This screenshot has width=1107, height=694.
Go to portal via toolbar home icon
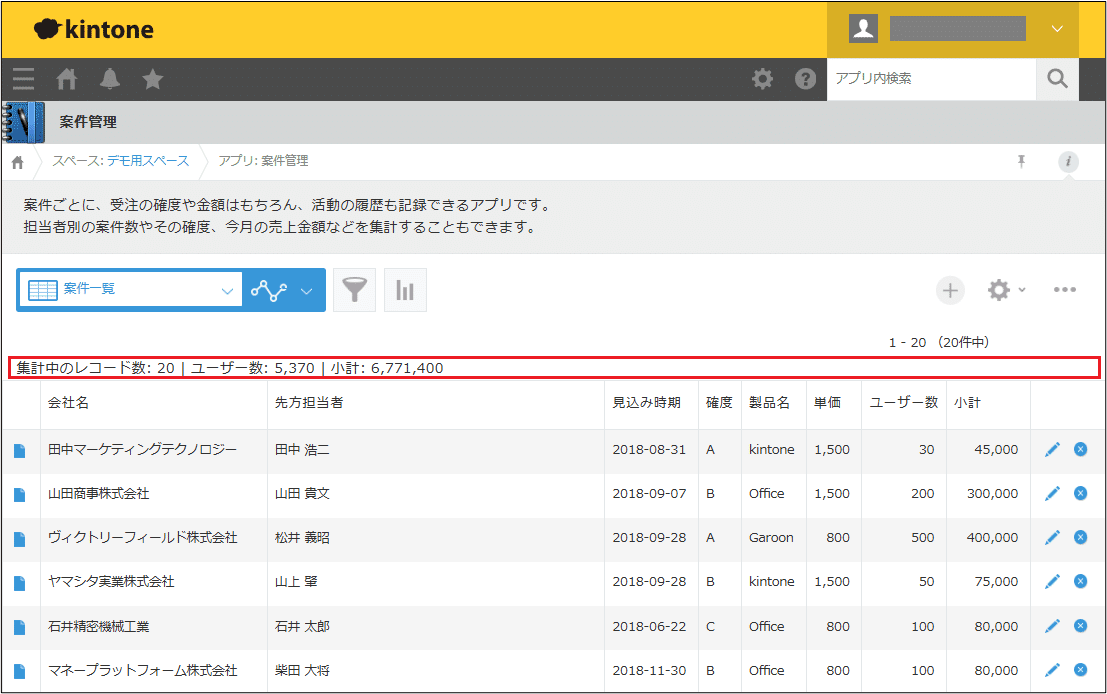coord(67,78)
